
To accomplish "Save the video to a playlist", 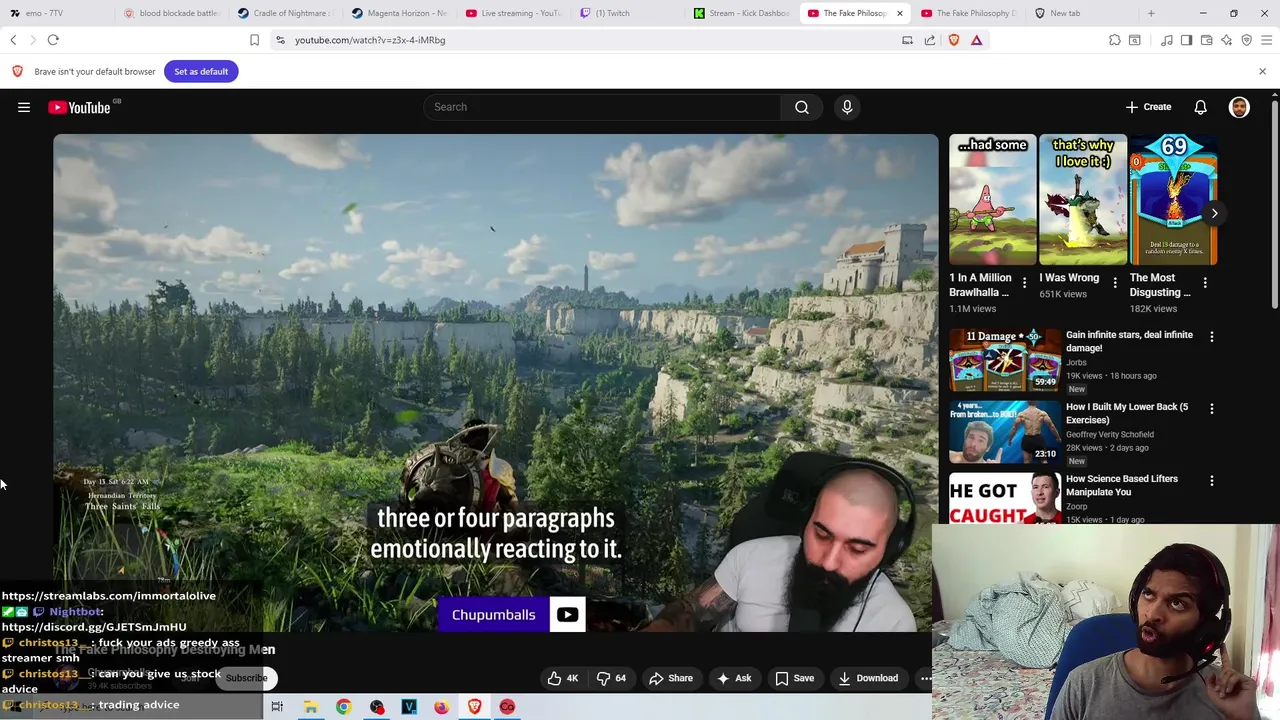I will [794, 678].
